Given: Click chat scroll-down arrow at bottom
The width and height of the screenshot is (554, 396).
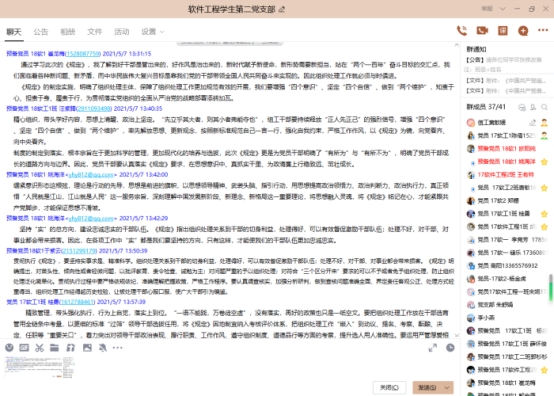Looking at the screenshot, I should coord(456,335).
